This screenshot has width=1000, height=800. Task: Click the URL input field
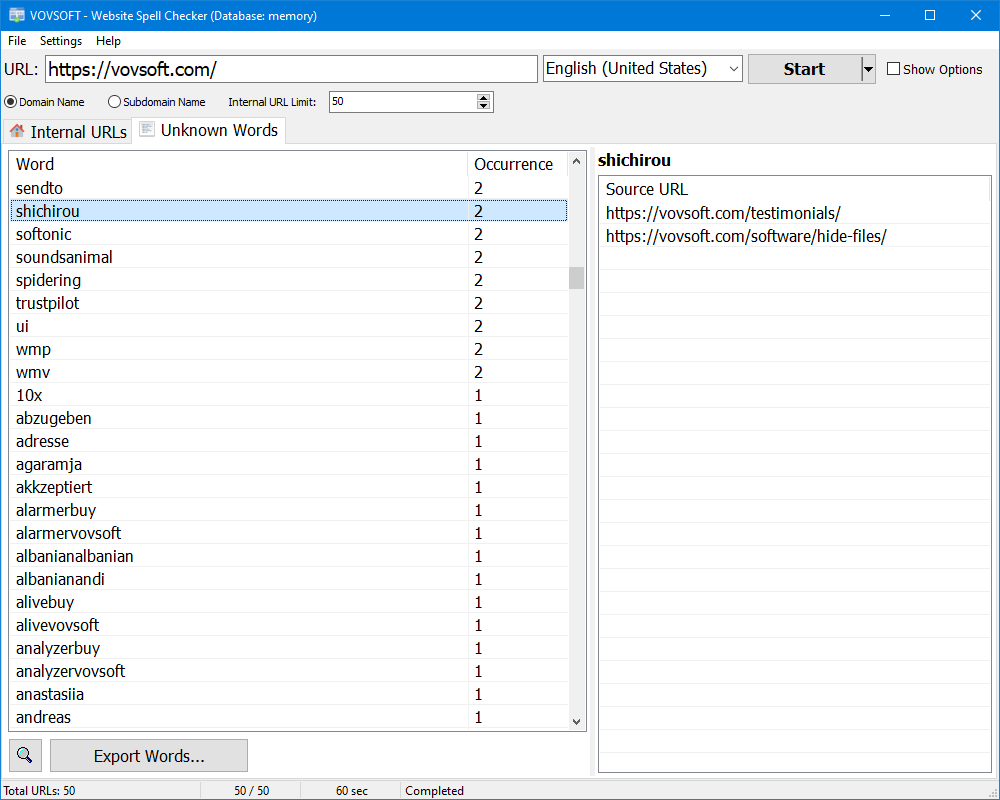(291, 69)
